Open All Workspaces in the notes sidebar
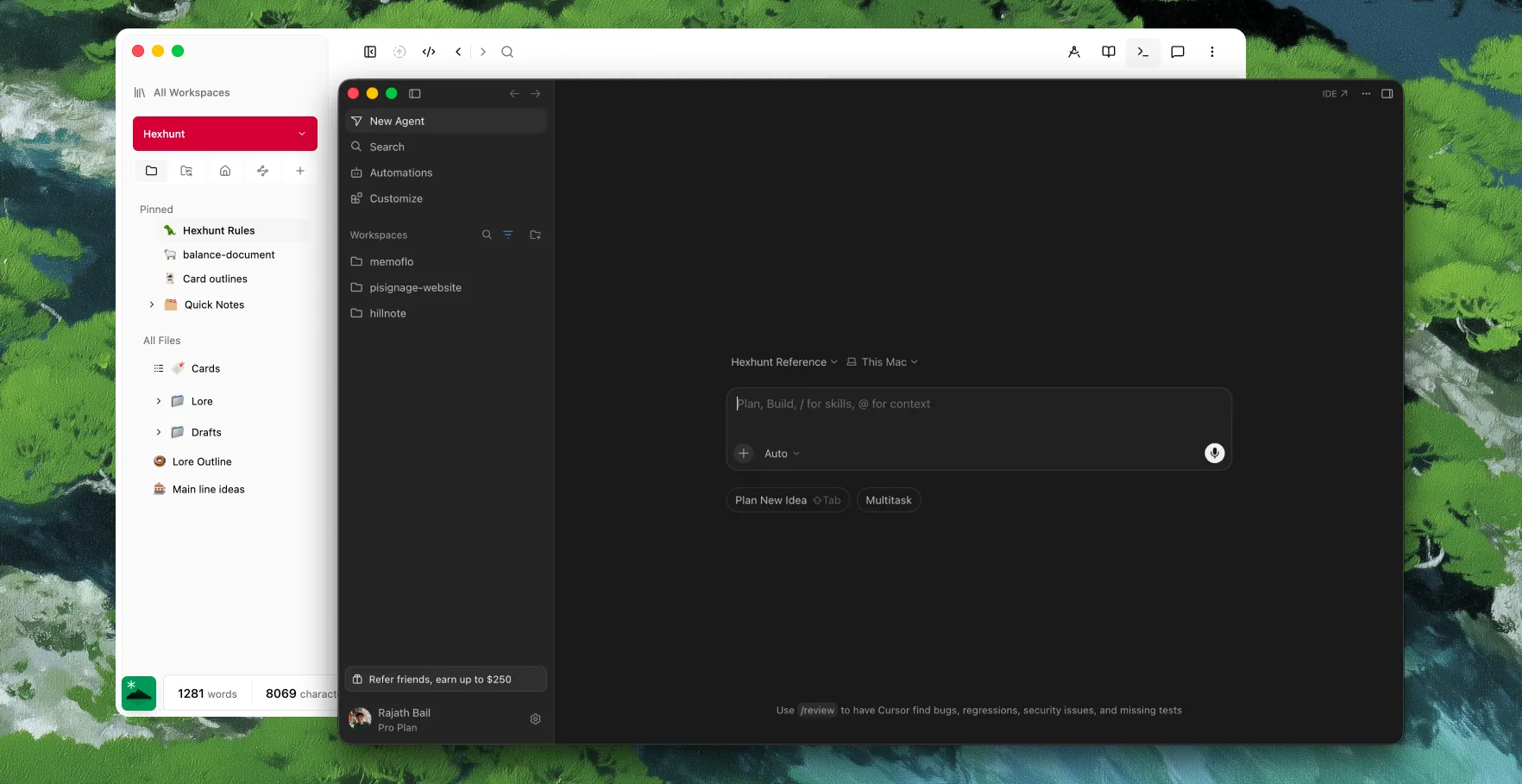The height and width of the screenshot is (784, 1522). tap(182, 92)
